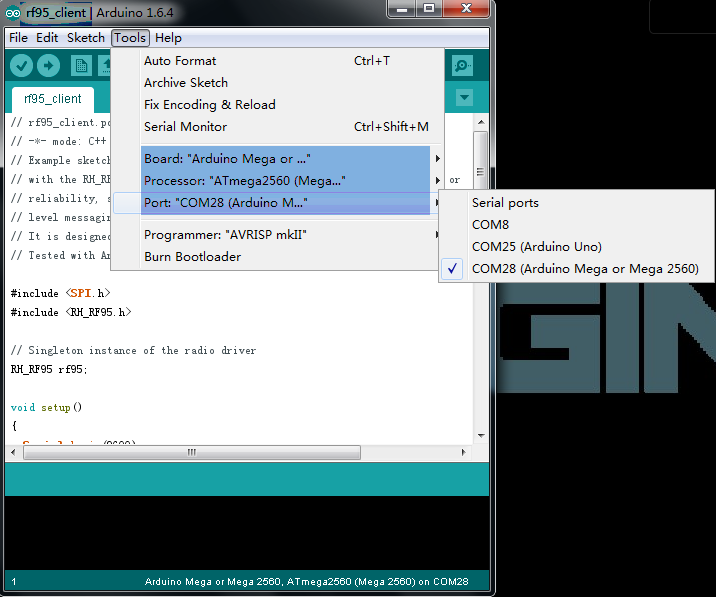Open the Programmer: AVRISP mkII submenu
Image resolution: width=716 pixels, height=597 pixels.
click(277, 234)
